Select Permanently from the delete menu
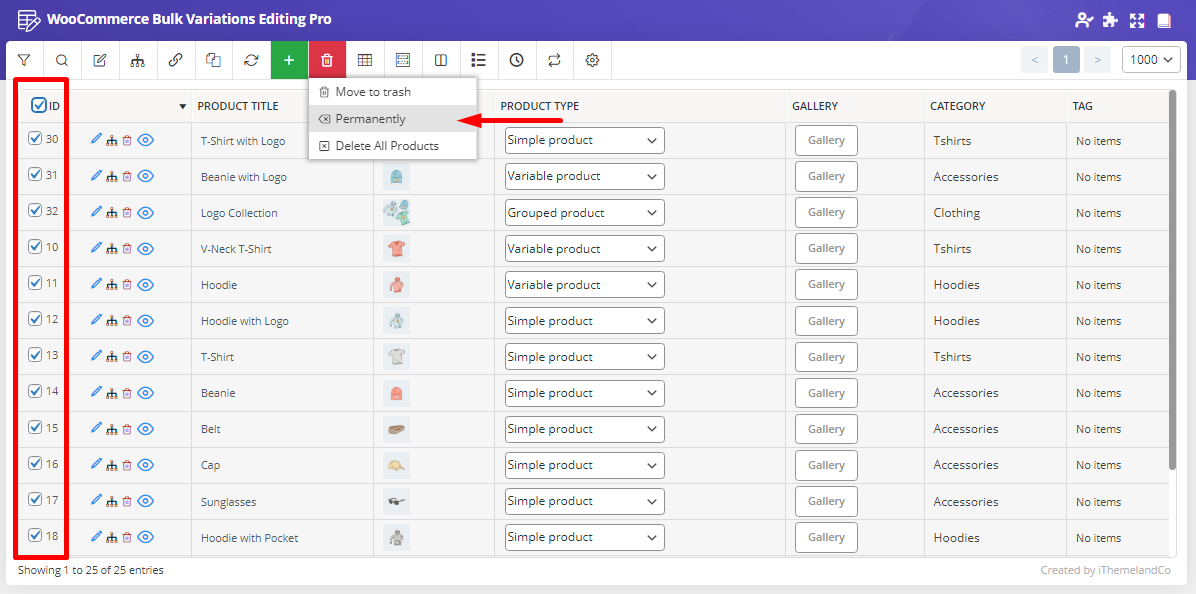This screenshot has width=1196, height=594. coord(370,119)
